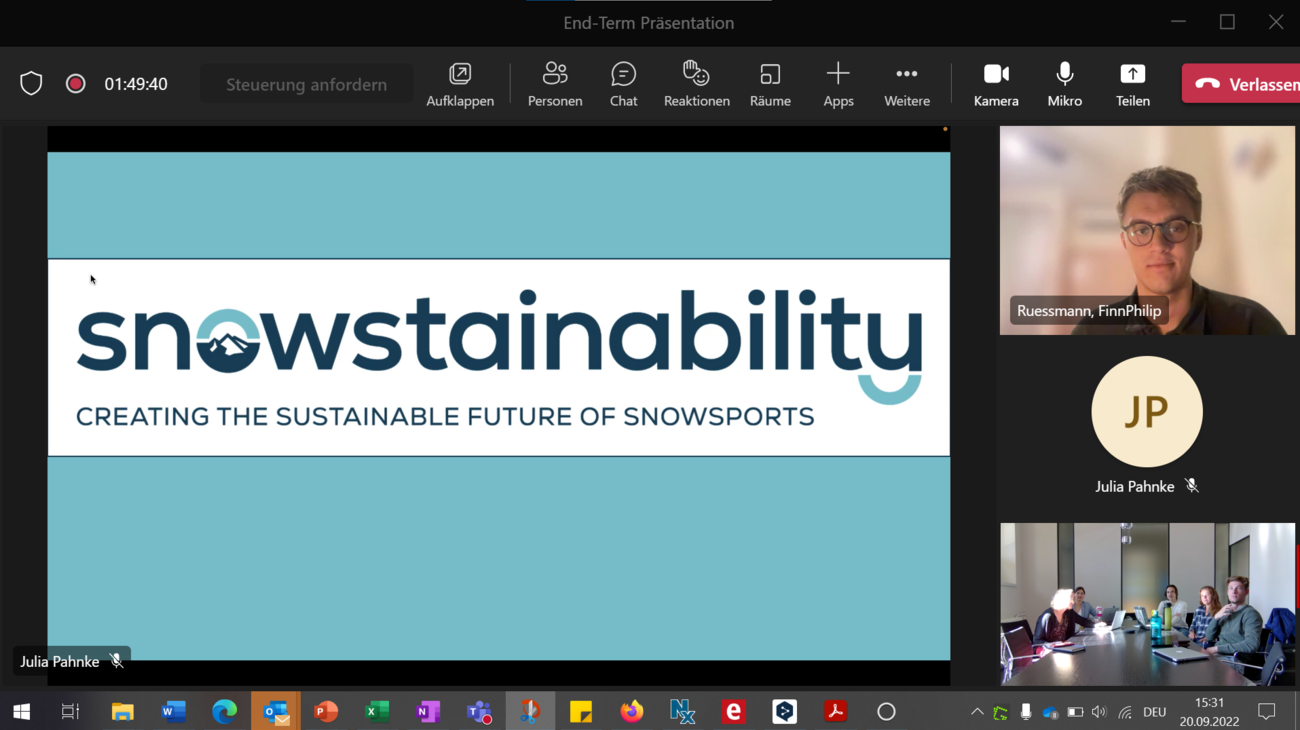
Task: Open the red 'e' app taskbar icon
Action: (734, 712)
